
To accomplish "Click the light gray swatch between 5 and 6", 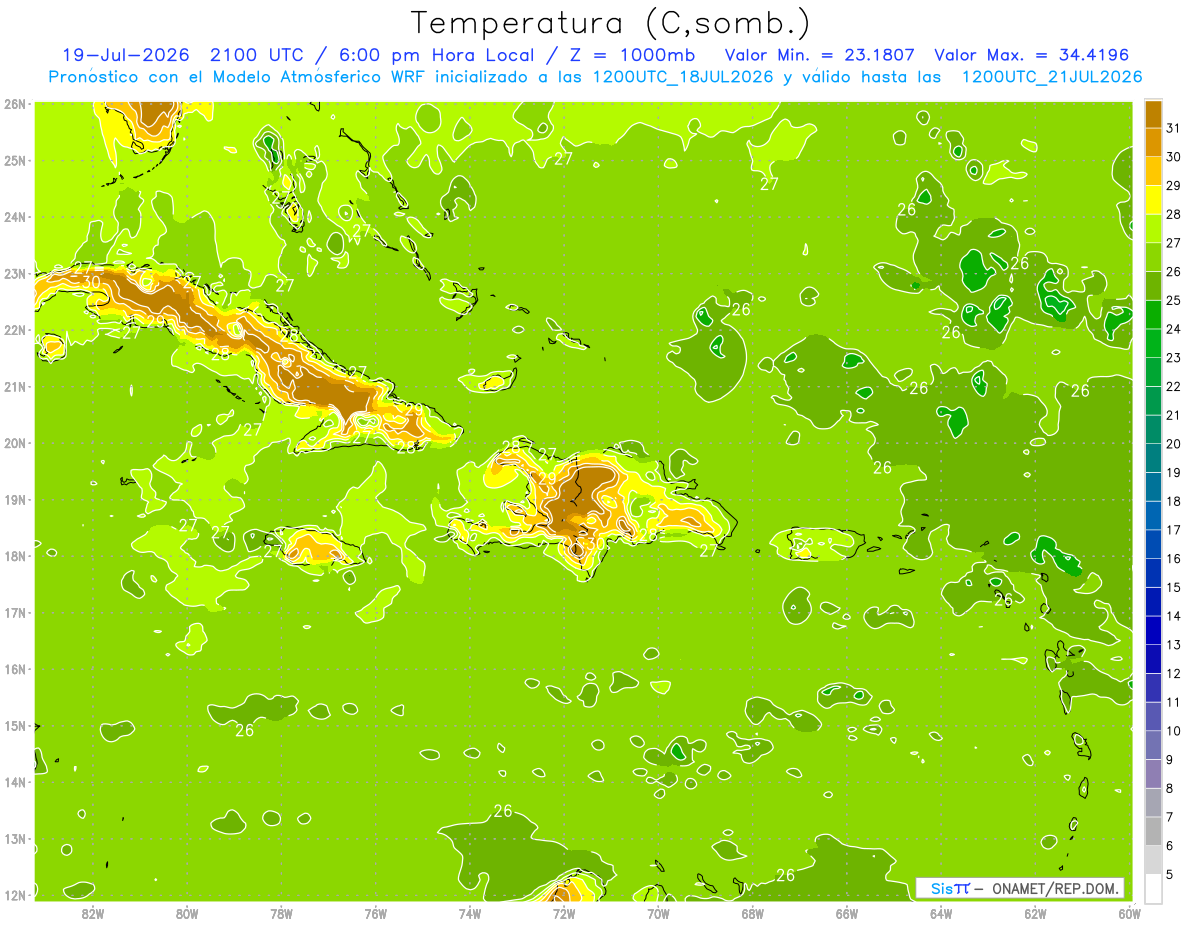I will (1153, 859).
